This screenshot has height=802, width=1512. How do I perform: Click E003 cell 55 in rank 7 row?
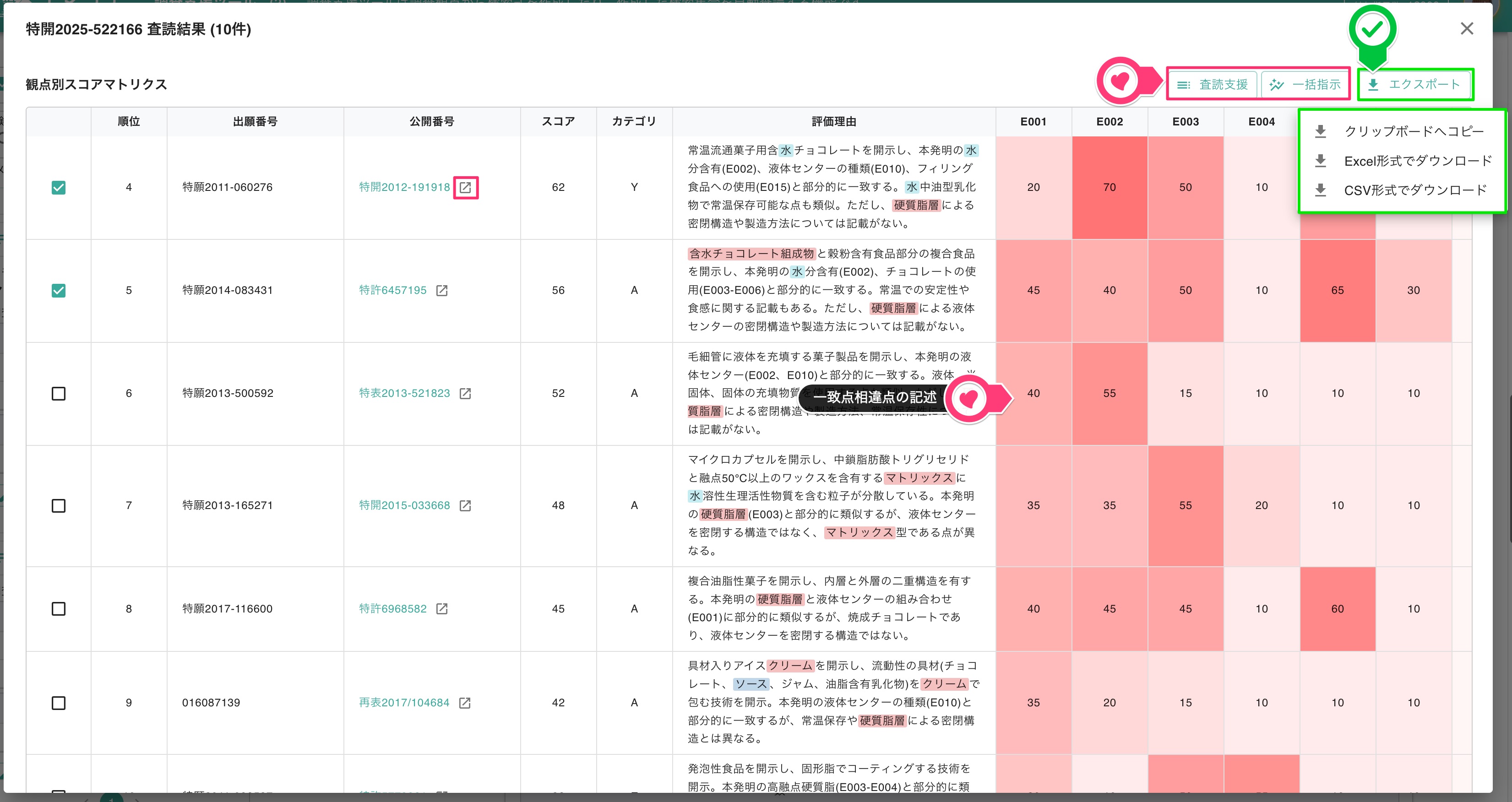tap(1186, 506)
